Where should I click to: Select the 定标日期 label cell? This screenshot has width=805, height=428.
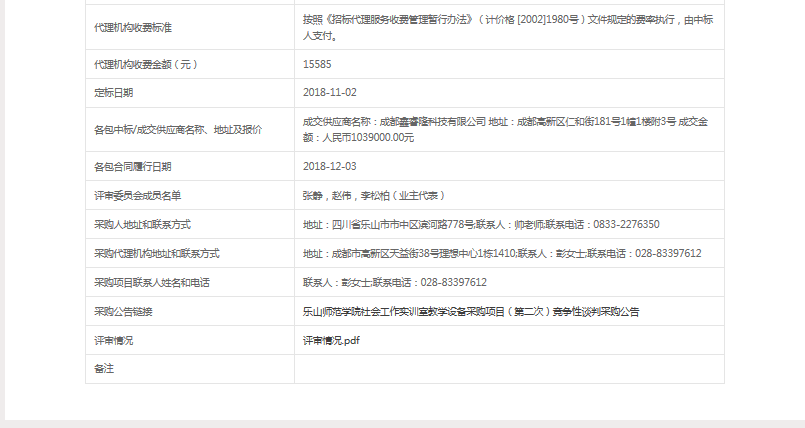coord(113,93)
